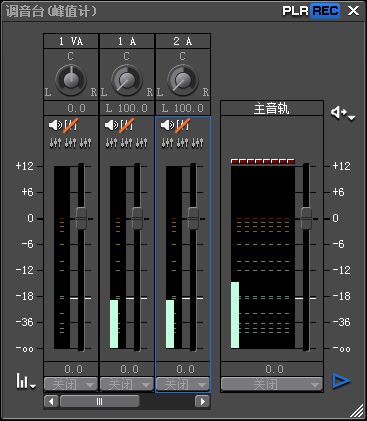Click the pan knob on track 1 A
This screenshot has height=421, width=367.
coord(127,80)
